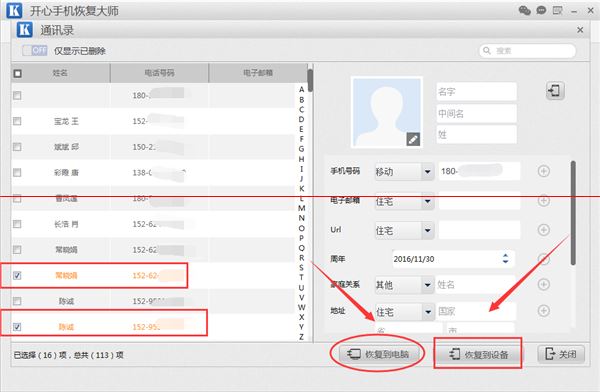Jump to letter H in alphabet index
This screenshot has height=392, width=600.
(302, 159)
